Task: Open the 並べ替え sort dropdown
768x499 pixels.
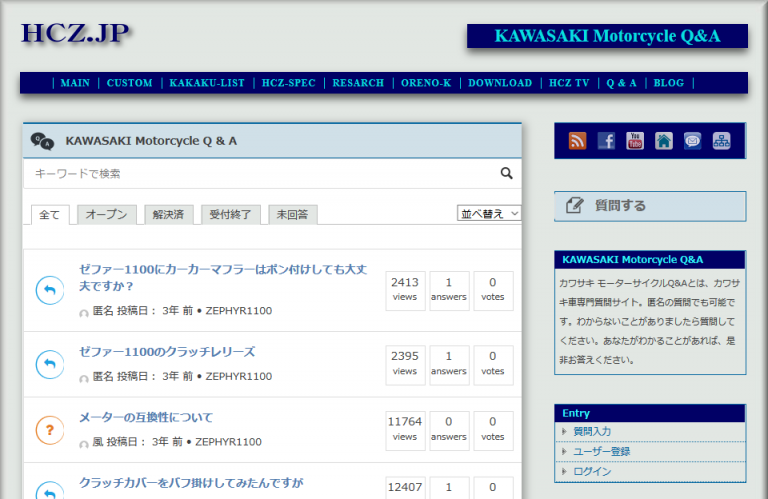Action: pyautogui.click(x=489, y=214)
